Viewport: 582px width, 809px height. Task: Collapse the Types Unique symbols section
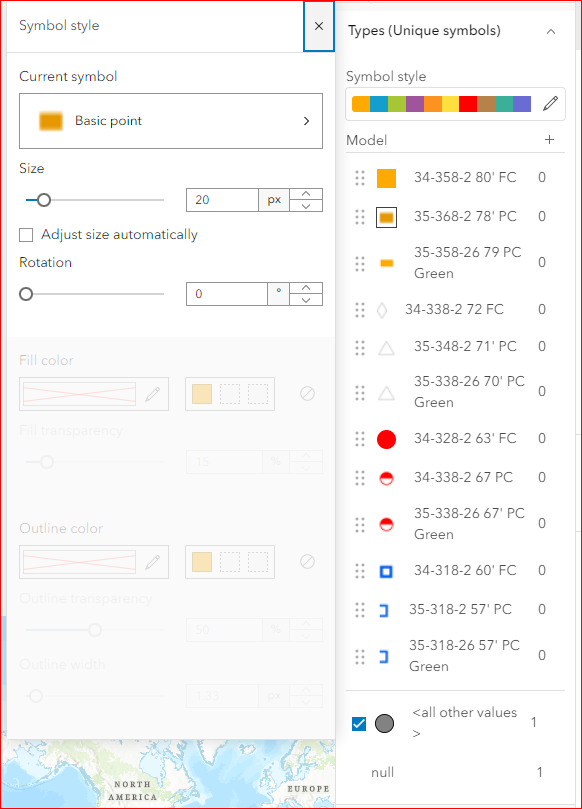pyautogui.click(x=550, y=30)
